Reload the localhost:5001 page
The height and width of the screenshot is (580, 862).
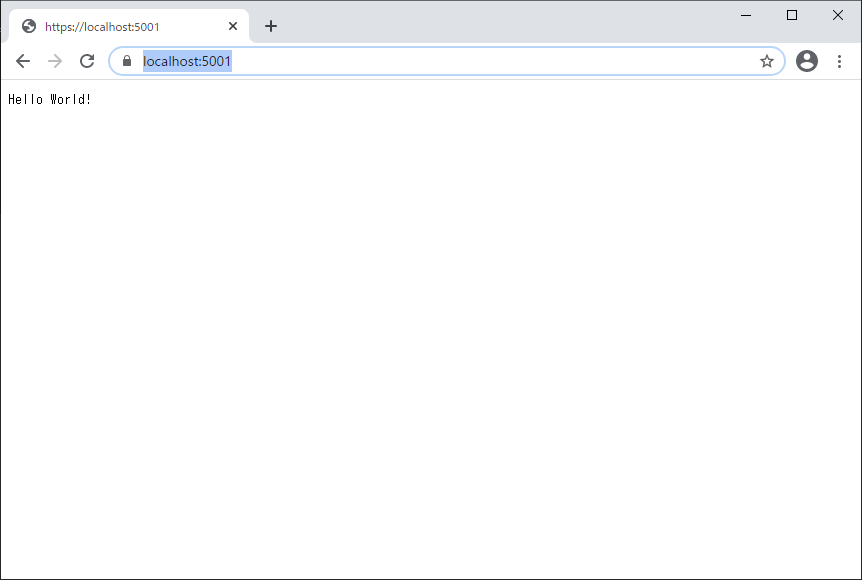click(87, 61)
